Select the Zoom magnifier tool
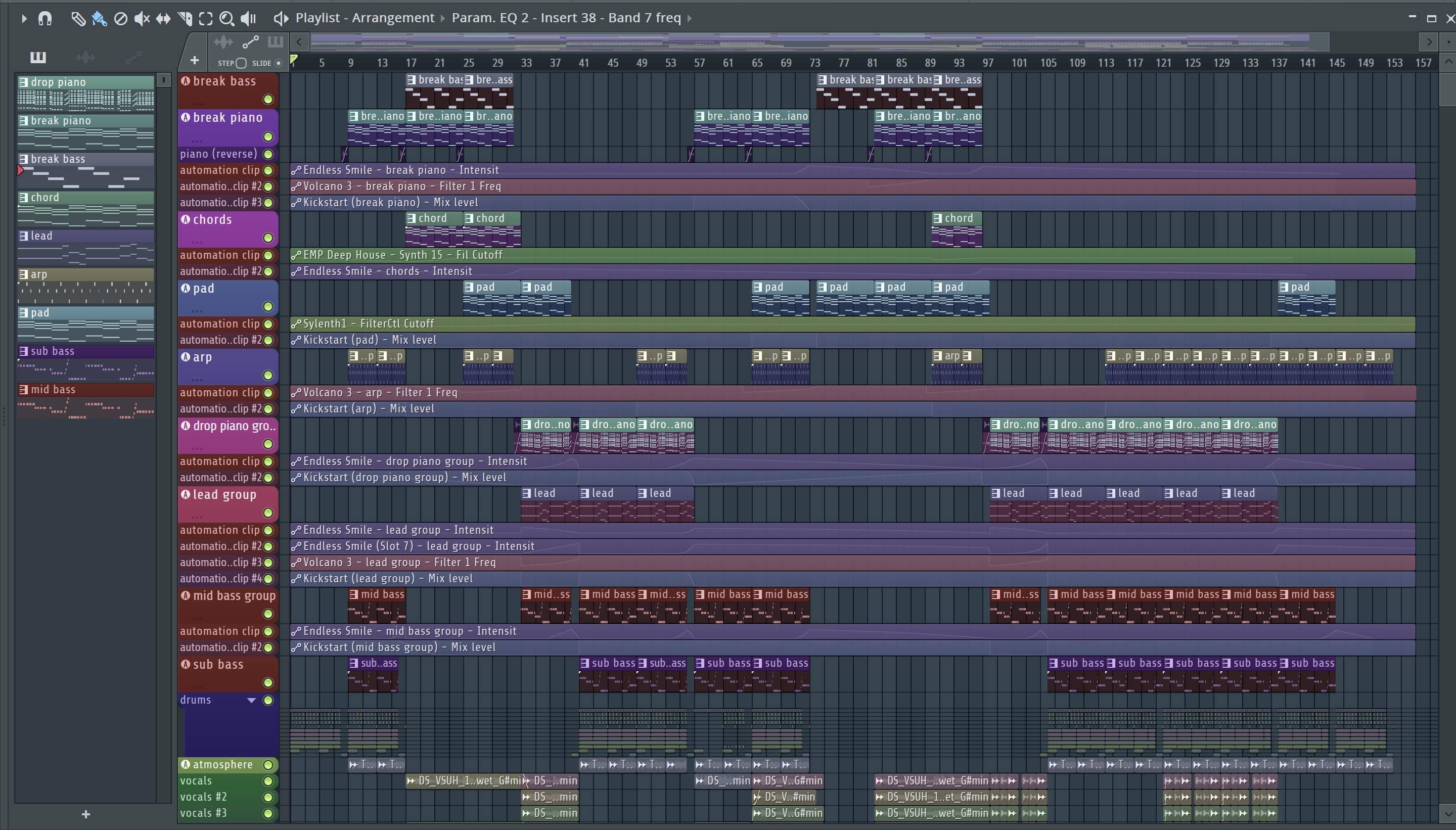1456x830 pixels. pyautogui.click(x=226, y=19)
